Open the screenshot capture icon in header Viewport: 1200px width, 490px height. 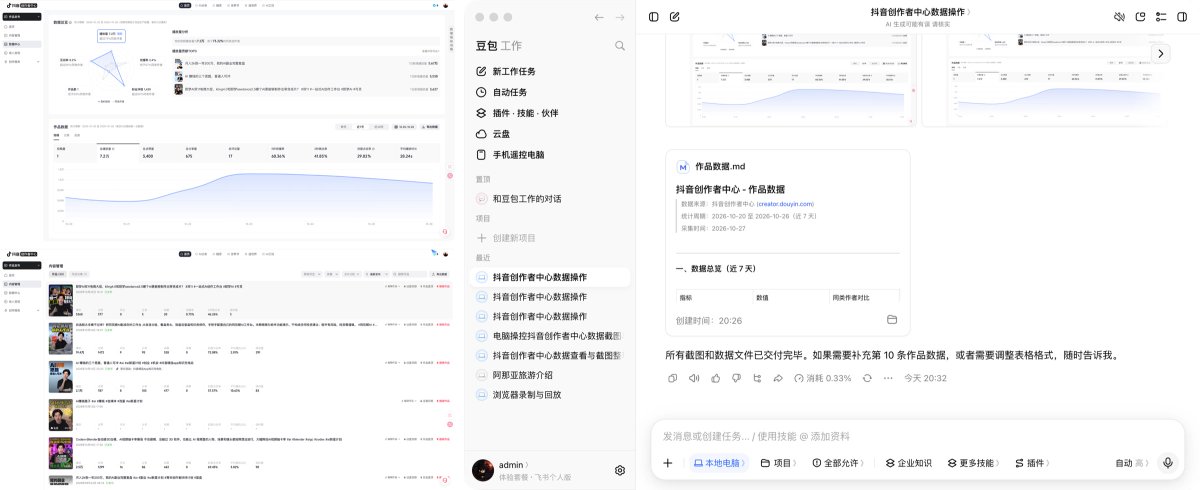[x=1140, y=17]
